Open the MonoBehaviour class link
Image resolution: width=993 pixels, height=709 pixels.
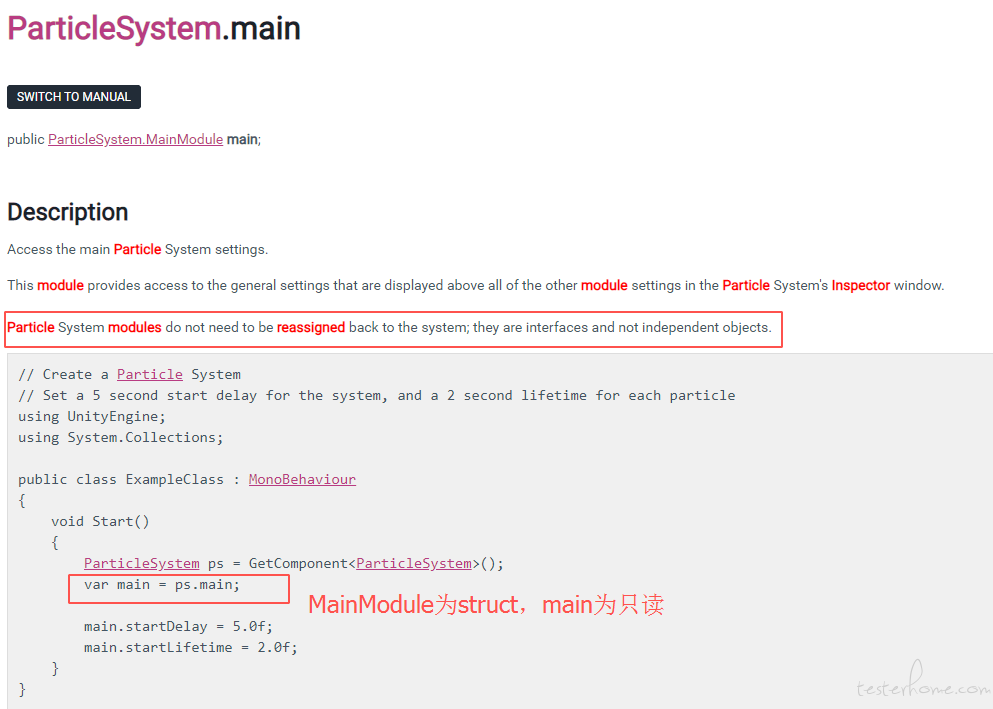[302, 479]
